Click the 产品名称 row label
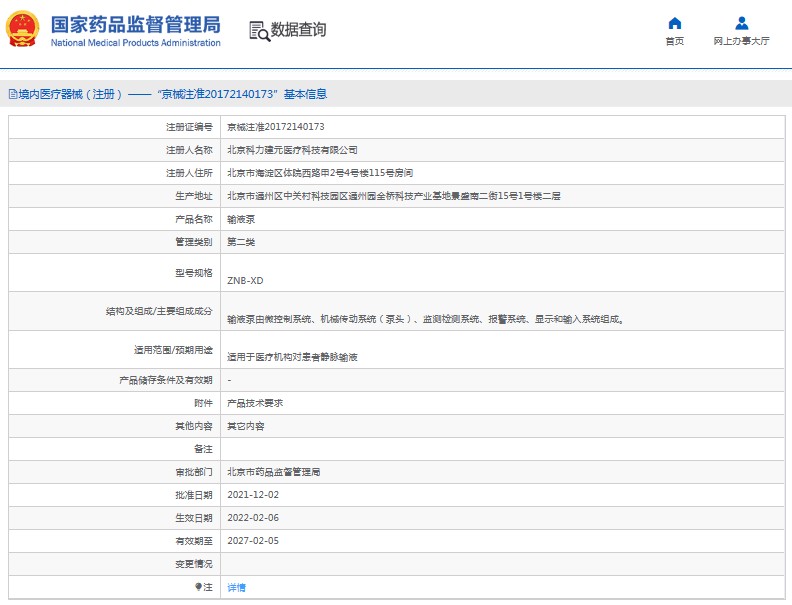The image size is (792, 605). tap(194, 219)
